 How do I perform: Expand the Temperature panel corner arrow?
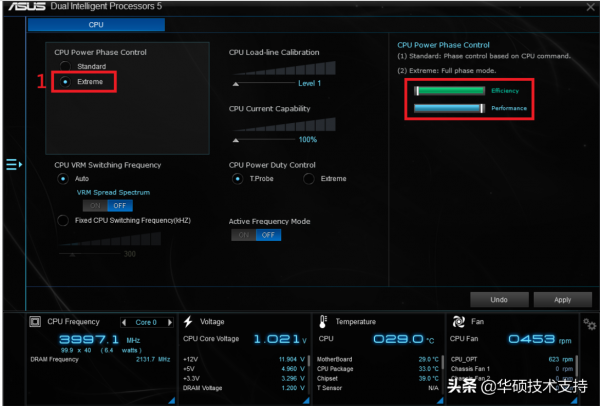(440, 400)
